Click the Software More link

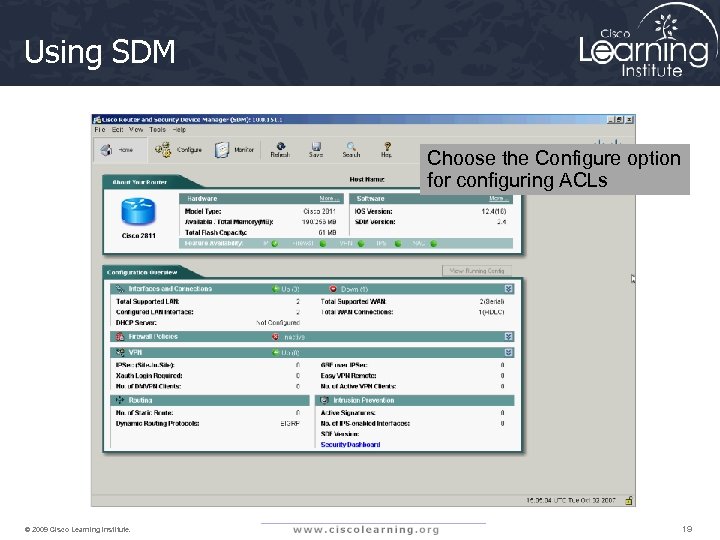(499, 198)
